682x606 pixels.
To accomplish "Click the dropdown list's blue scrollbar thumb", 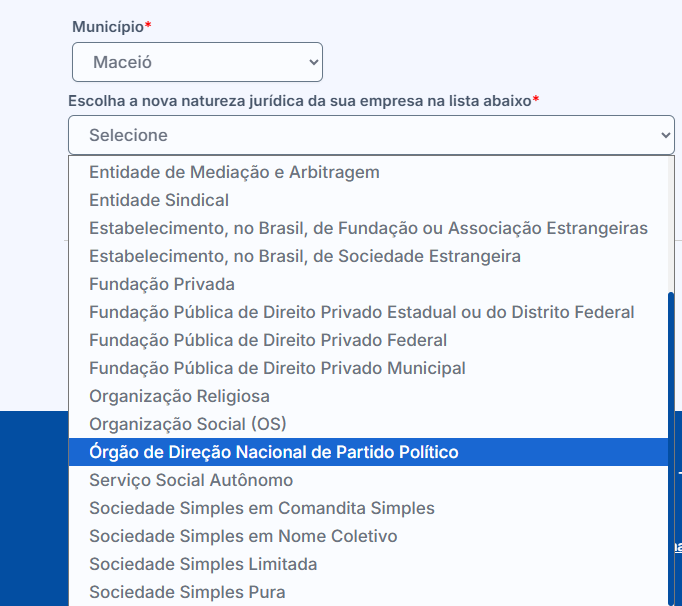I will click(671, 449).
